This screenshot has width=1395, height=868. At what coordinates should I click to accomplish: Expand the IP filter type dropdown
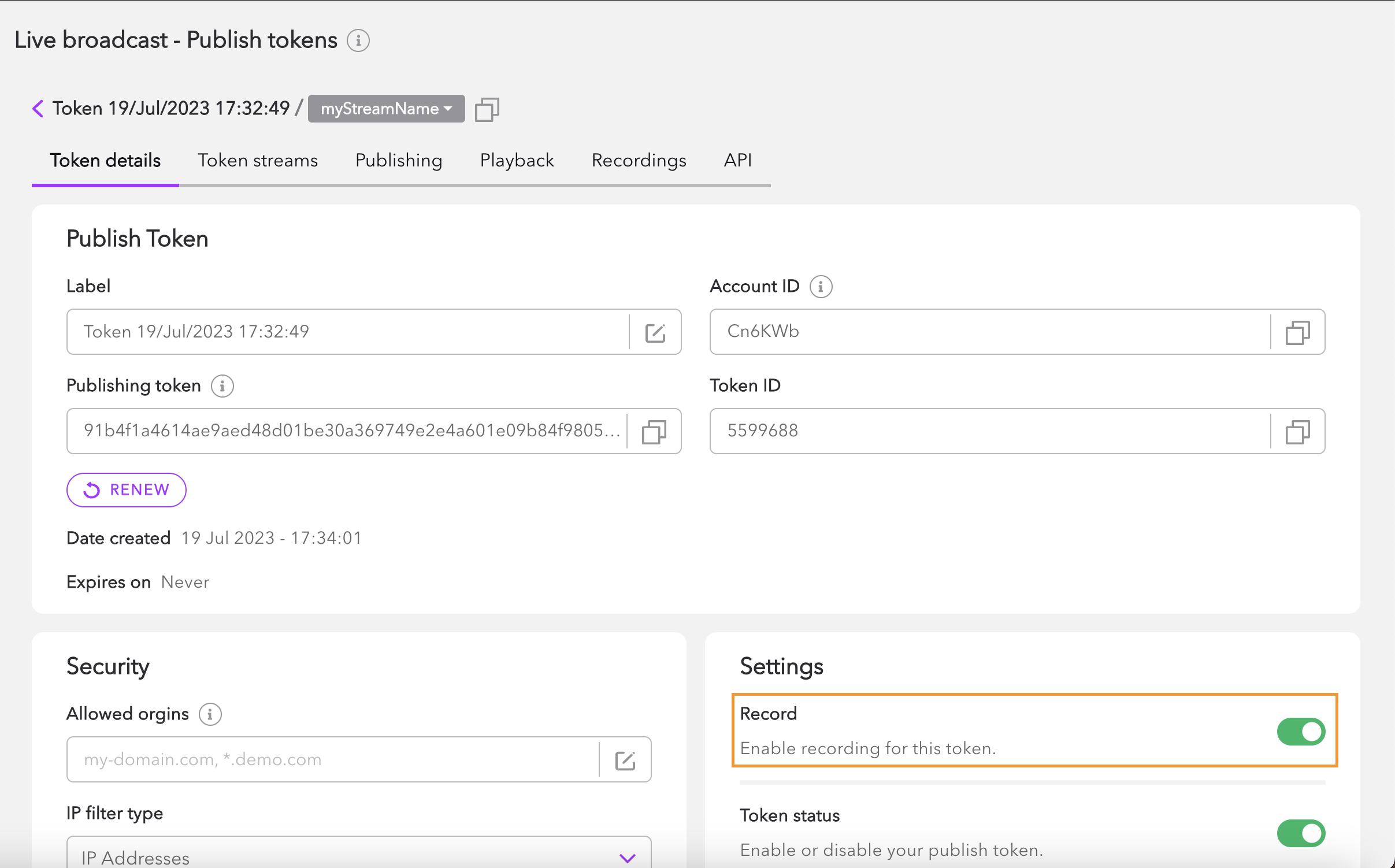click(628, 858)
